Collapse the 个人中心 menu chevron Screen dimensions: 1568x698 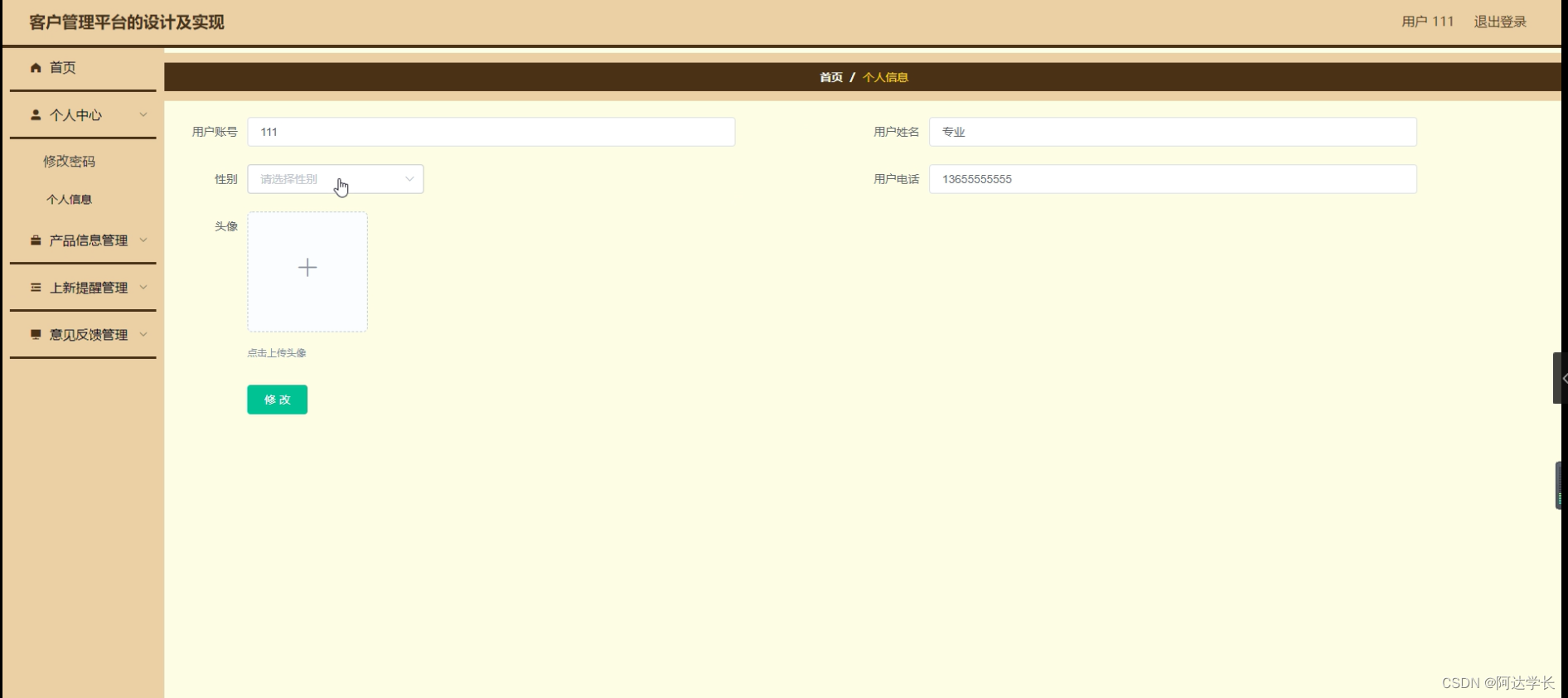click(143, 115)
